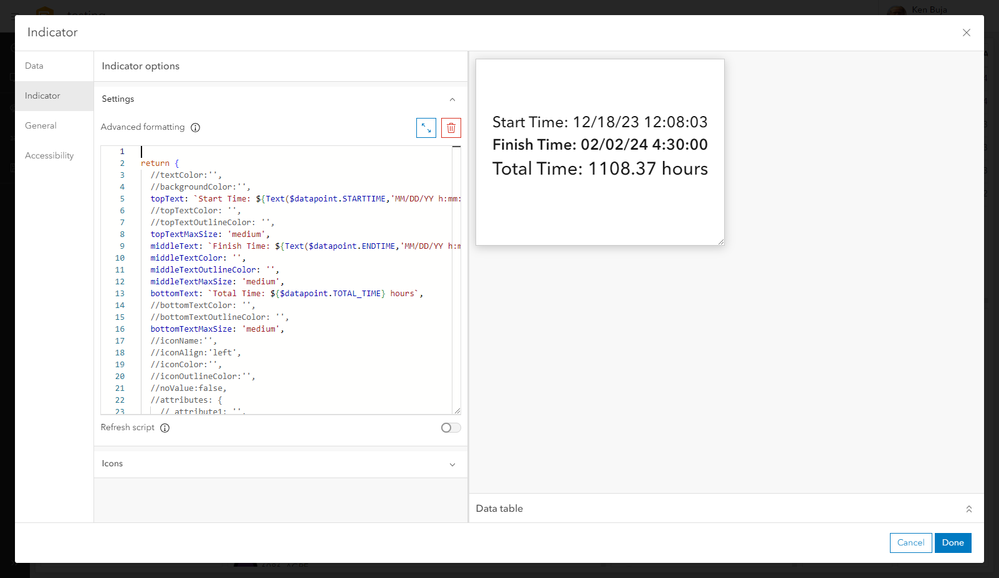
Task: Select the //noValue:false line
Action: tap(189, 388)
